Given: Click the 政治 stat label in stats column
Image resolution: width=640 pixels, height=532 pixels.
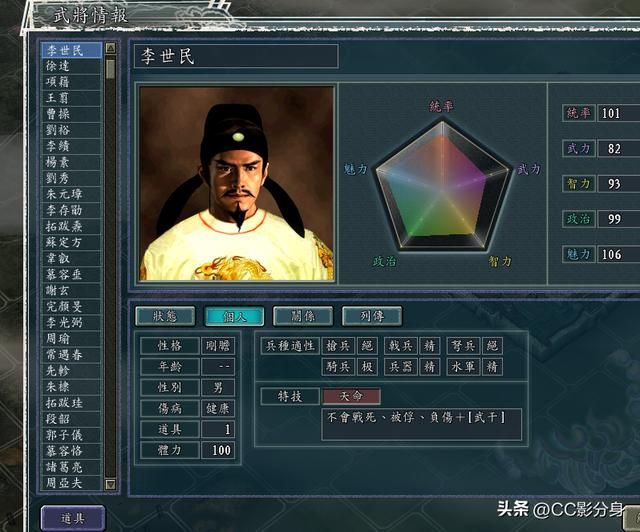Looking at the screenshot, I should (578, 219).
